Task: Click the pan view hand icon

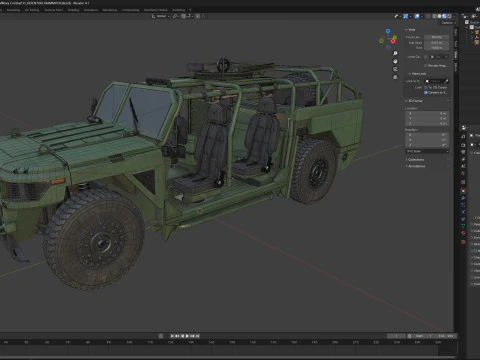Action: pos(395,61)
